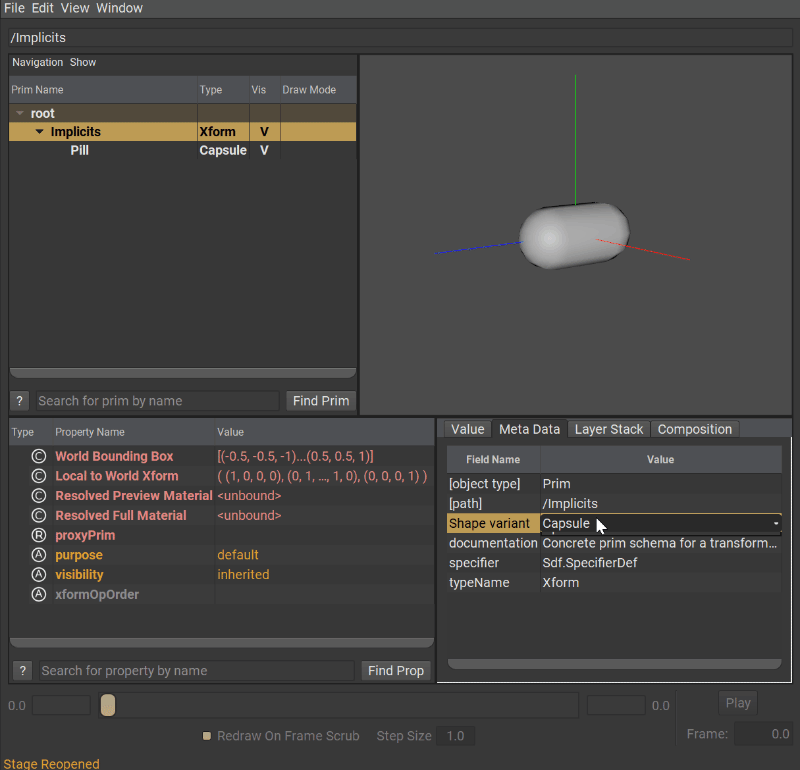Collapse the root tree node
Screen dimensions: 800x770
point(20,114)
